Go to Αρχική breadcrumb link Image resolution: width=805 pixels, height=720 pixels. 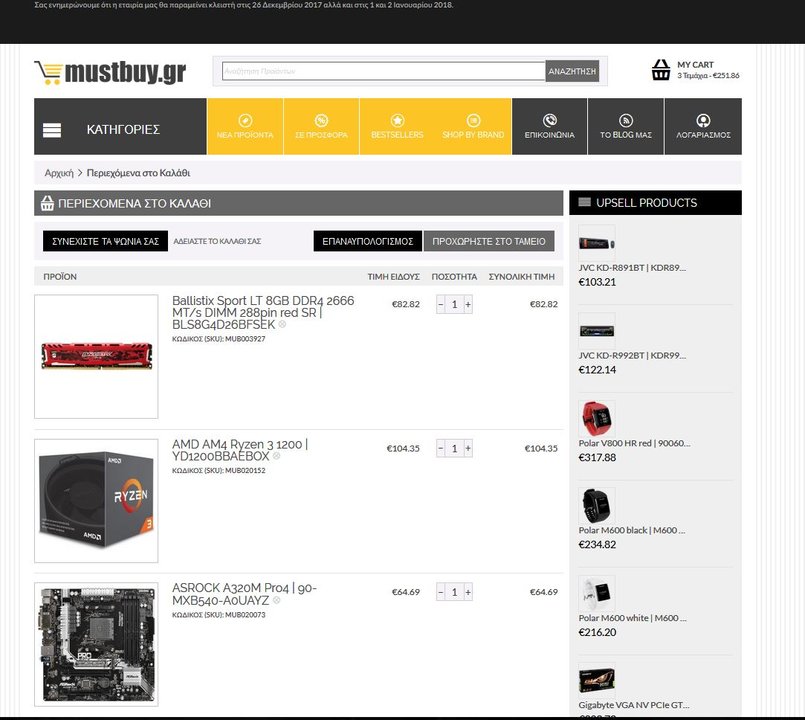[x=59, y=173]
